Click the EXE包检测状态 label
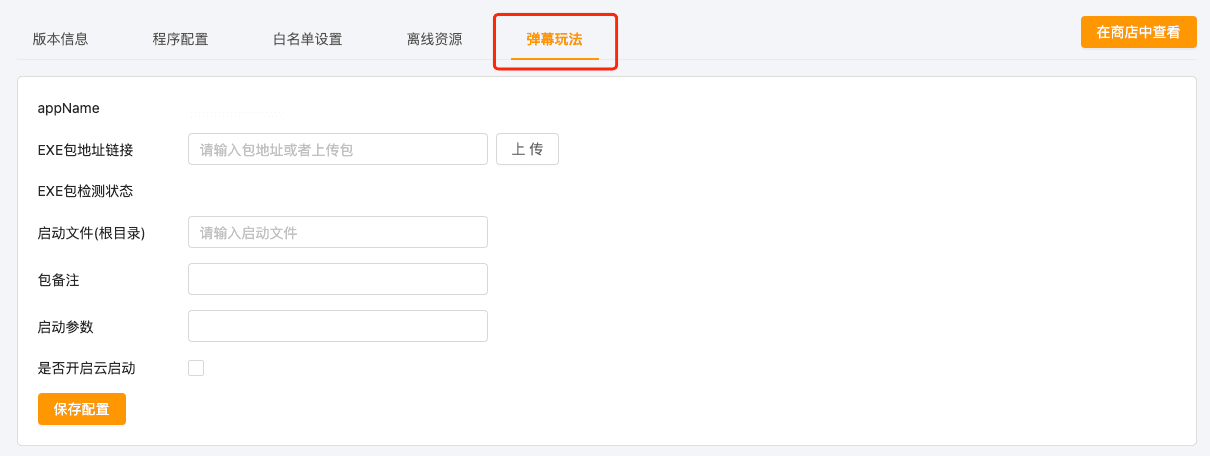This screenshot has width=1210, height=456. (85, 191)
